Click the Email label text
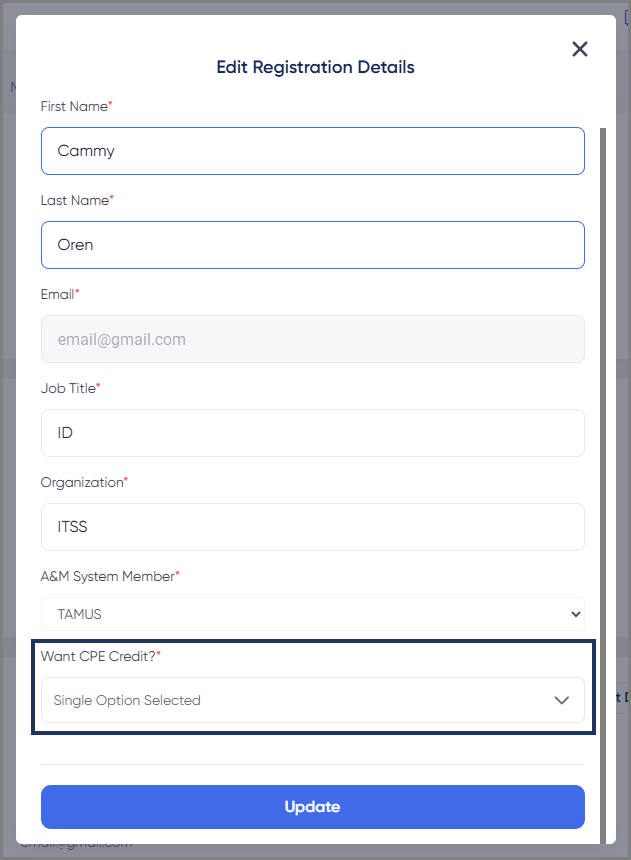This screenshot has height=860, width=631. click(x=57, y=294)
